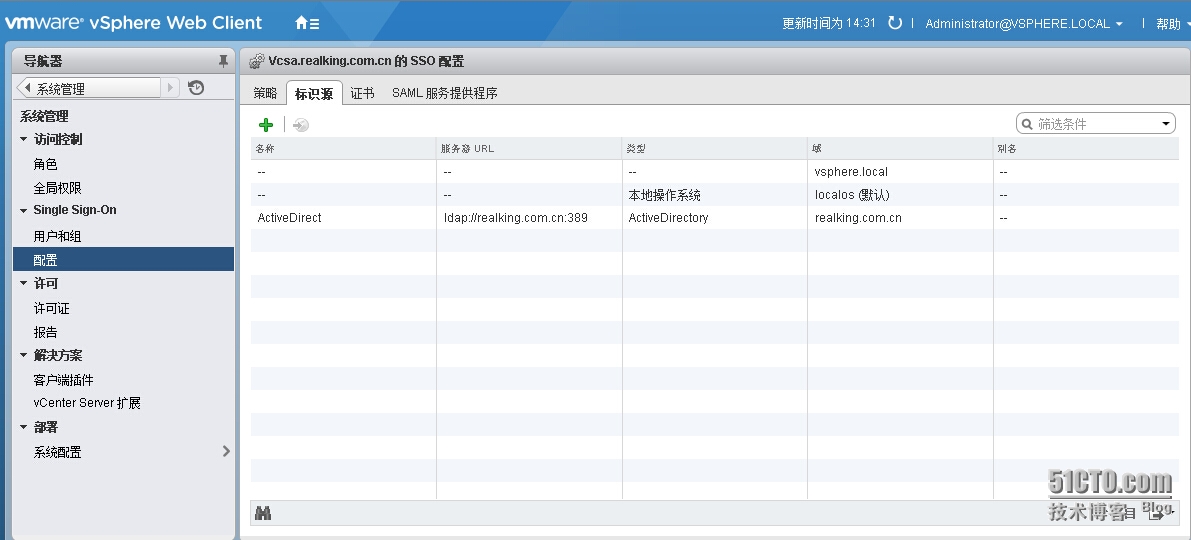Collapse the 解决方案 section

click(x=24, y=355)
